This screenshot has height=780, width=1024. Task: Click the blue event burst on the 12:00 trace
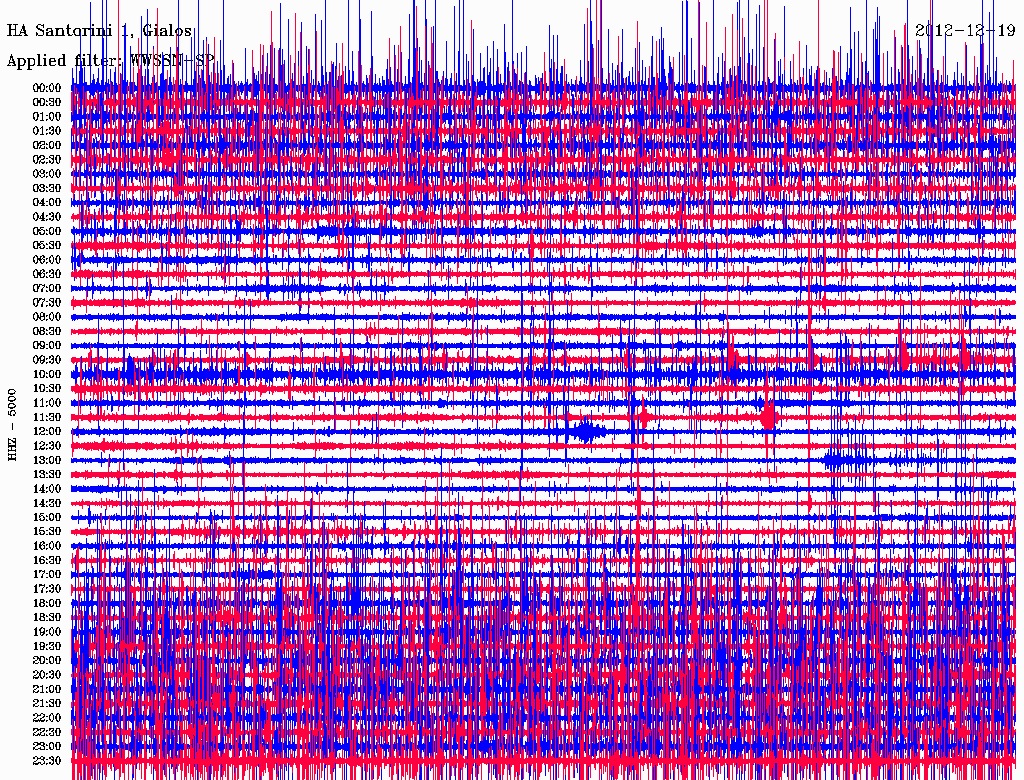(586, 431)
